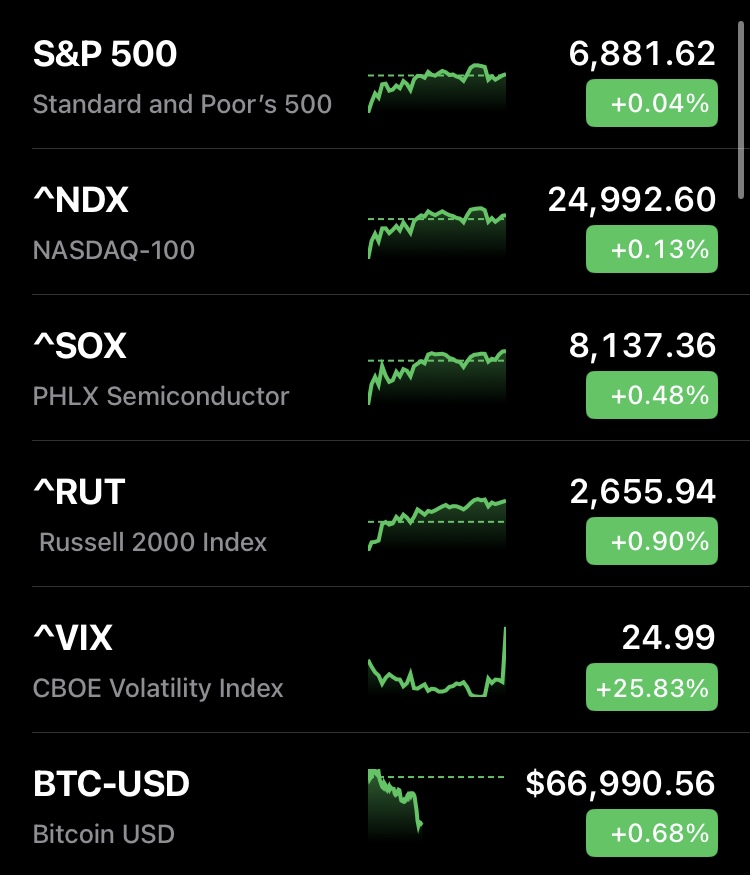Viewport: 750px width, 875px height.
Task: Select the ^RUT ticker symbol
Action: click(79, 493)
